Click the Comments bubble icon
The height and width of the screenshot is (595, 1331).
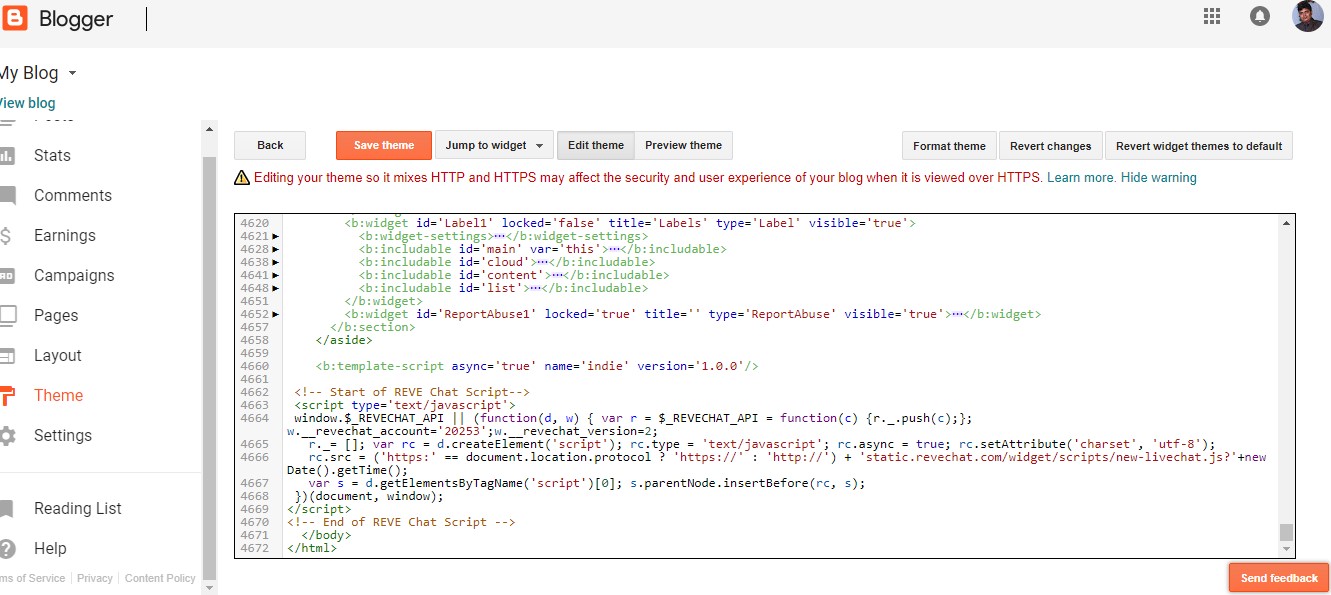pyautogui.click(x=7, y=196)
